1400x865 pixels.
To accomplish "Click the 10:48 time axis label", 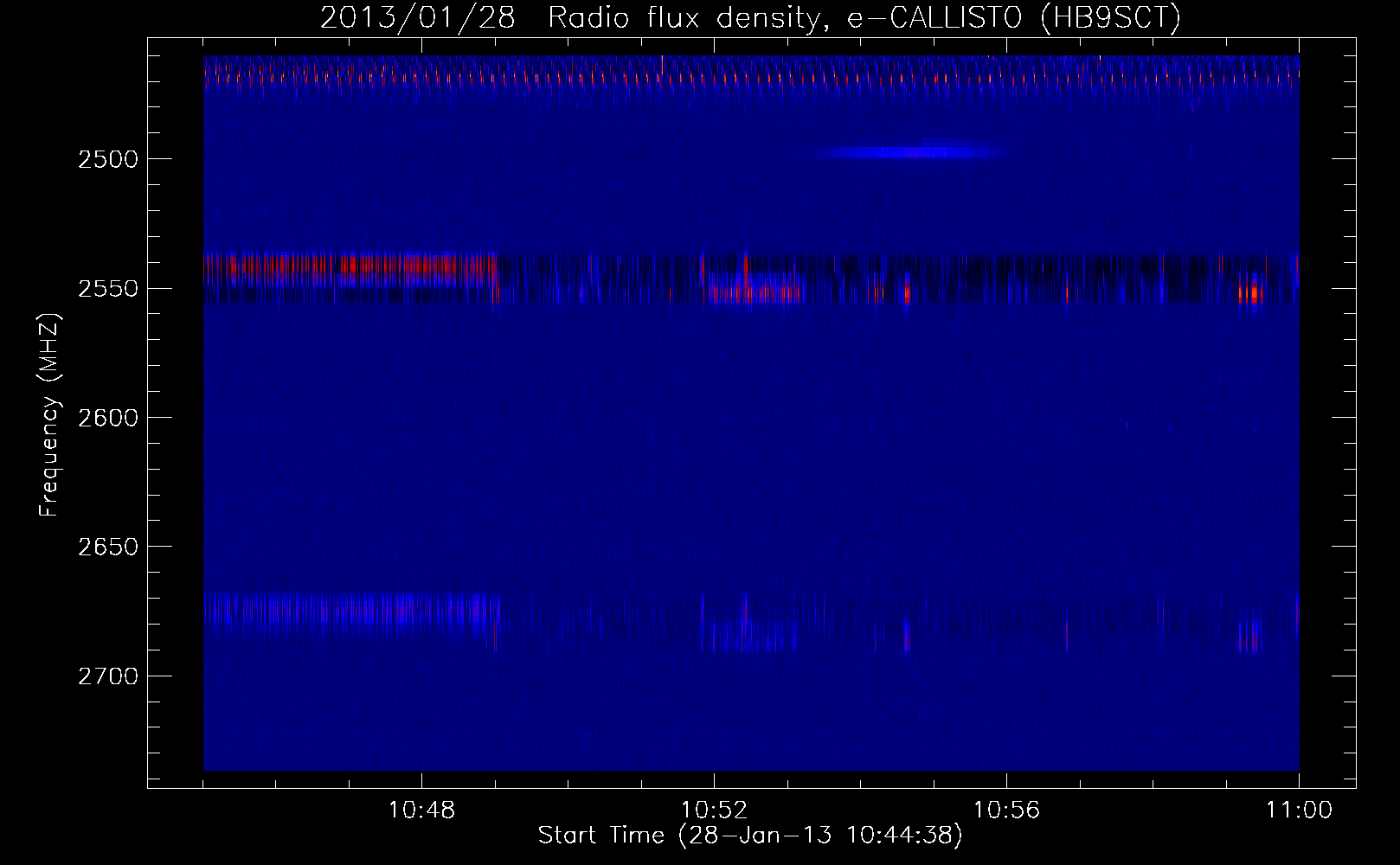I will (x=421, y=811).
